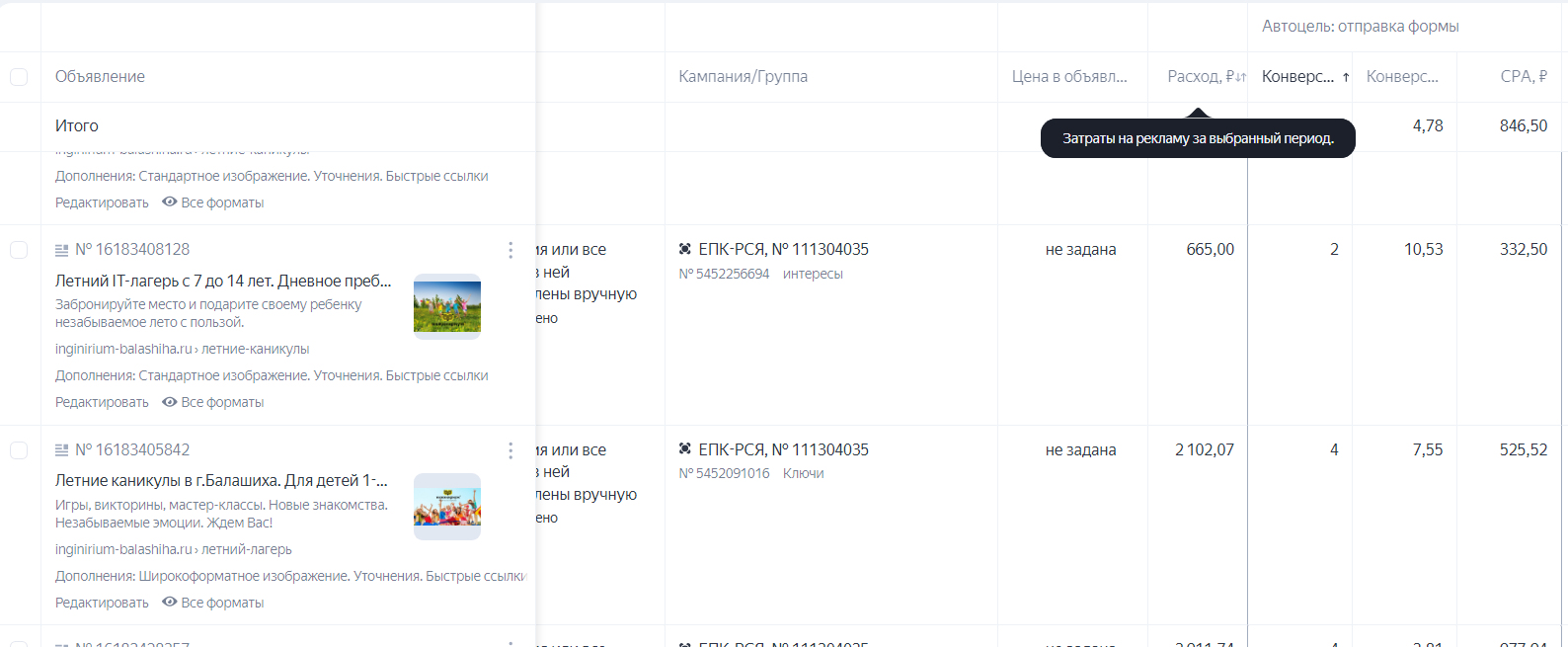Click spend value 665,00
1568x647 pixels.
point(1211,249)
